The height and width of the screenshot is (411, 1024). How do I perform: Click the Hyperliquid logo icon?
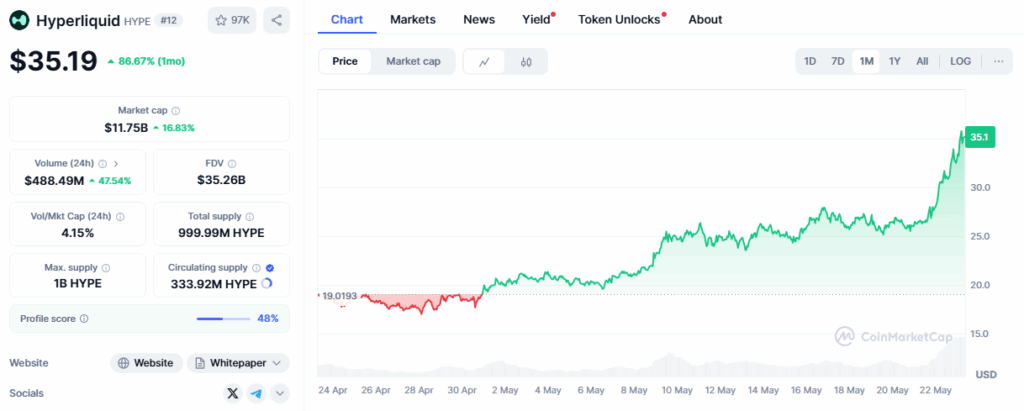[20, 20]
